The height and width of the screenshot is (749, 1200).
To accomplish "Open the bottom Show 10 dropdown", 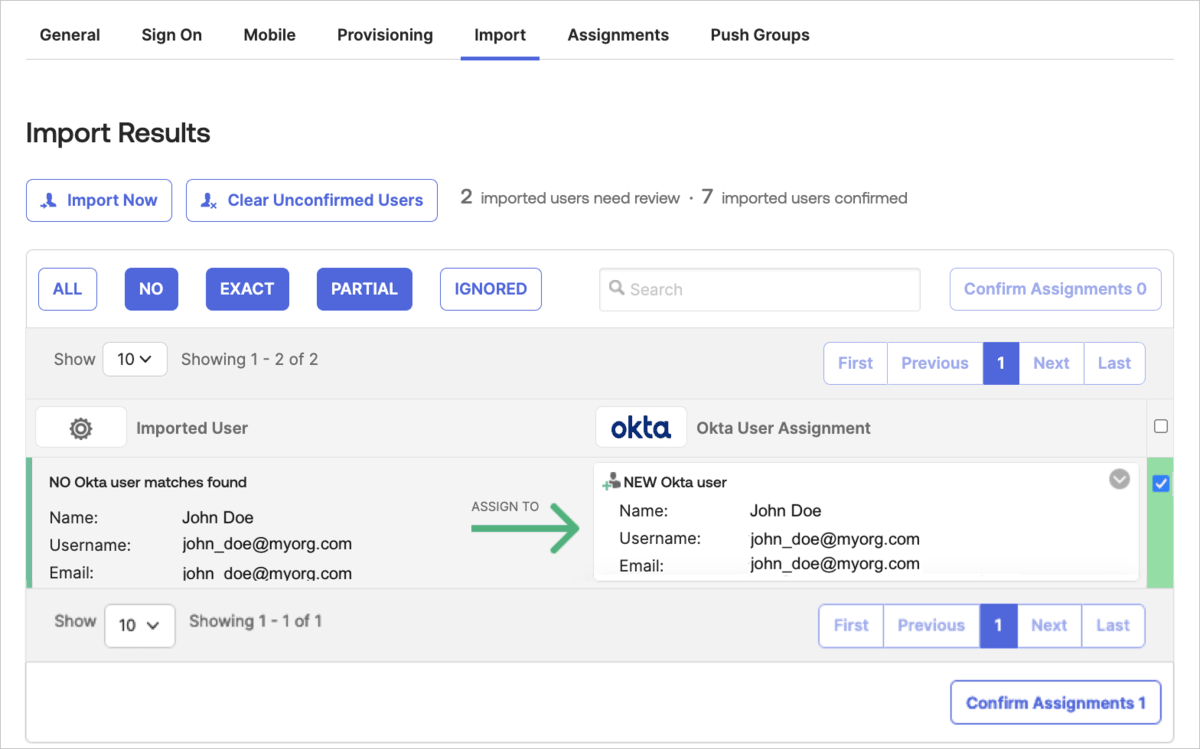I will [x=139, y=625].
